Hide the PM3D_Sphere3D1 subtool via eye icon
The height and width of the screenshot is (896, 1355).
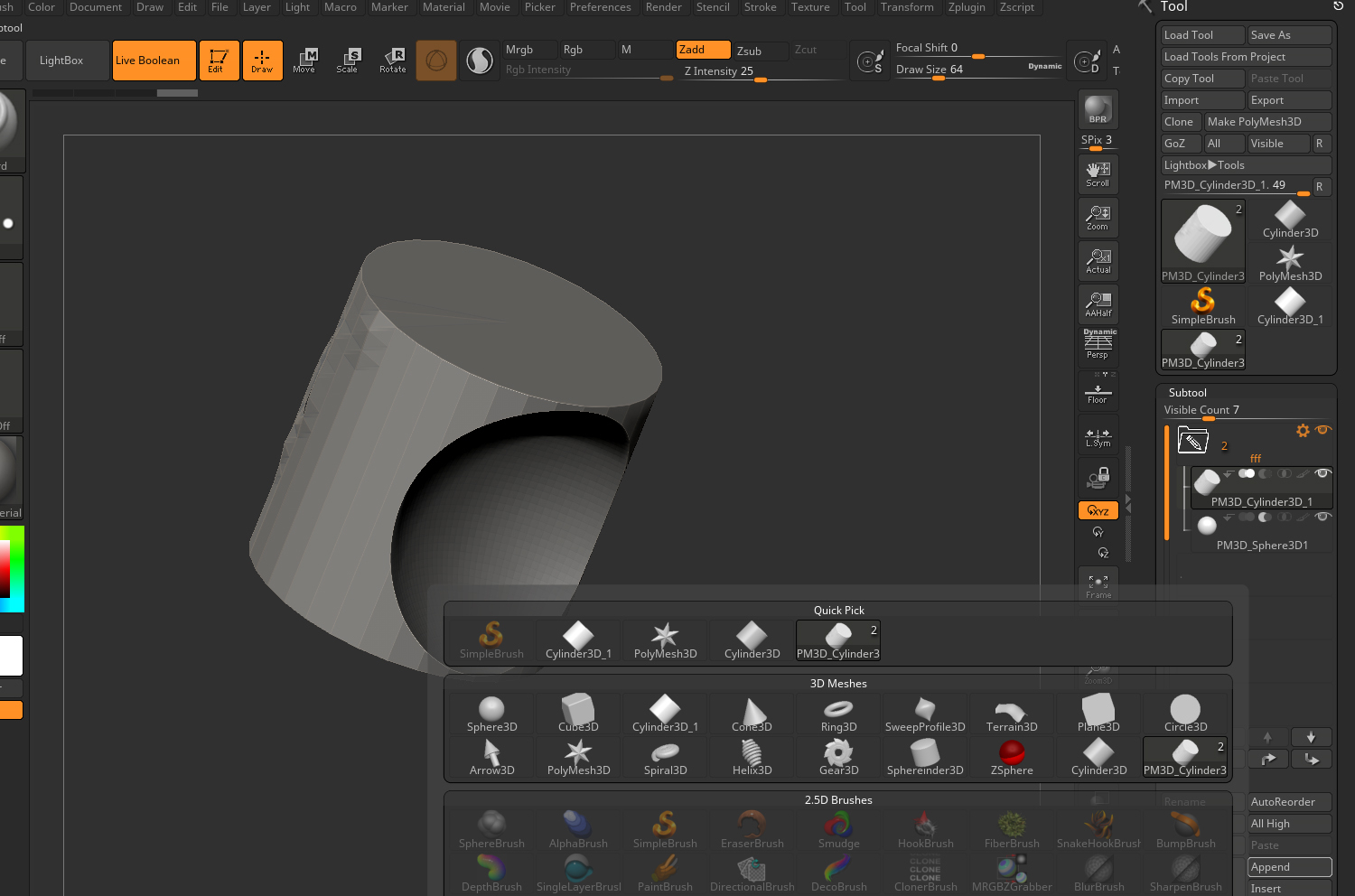coord(1322,517)
